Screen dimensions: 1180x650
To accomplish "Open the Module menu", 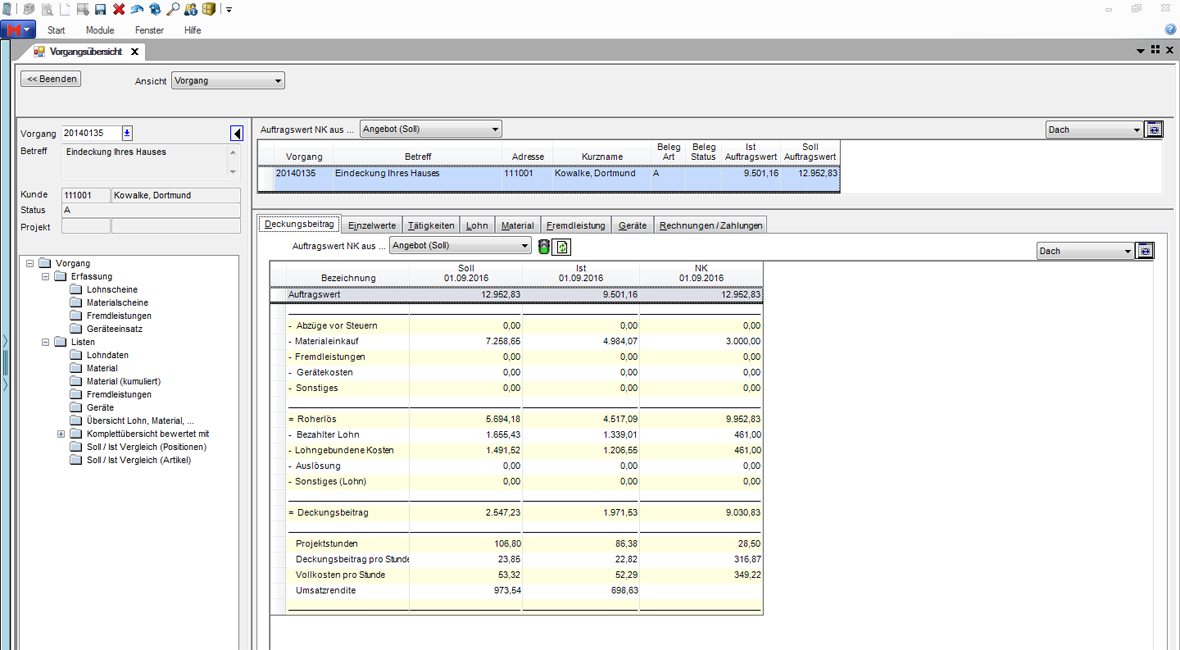I will click(x=100, y=30).
